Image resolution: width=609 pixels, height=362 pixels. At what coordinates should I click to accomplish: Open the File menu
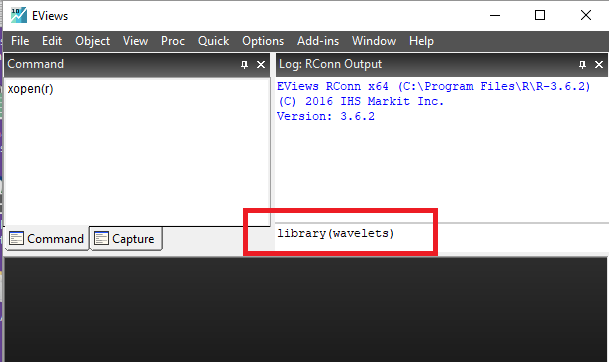pos(20,41)
